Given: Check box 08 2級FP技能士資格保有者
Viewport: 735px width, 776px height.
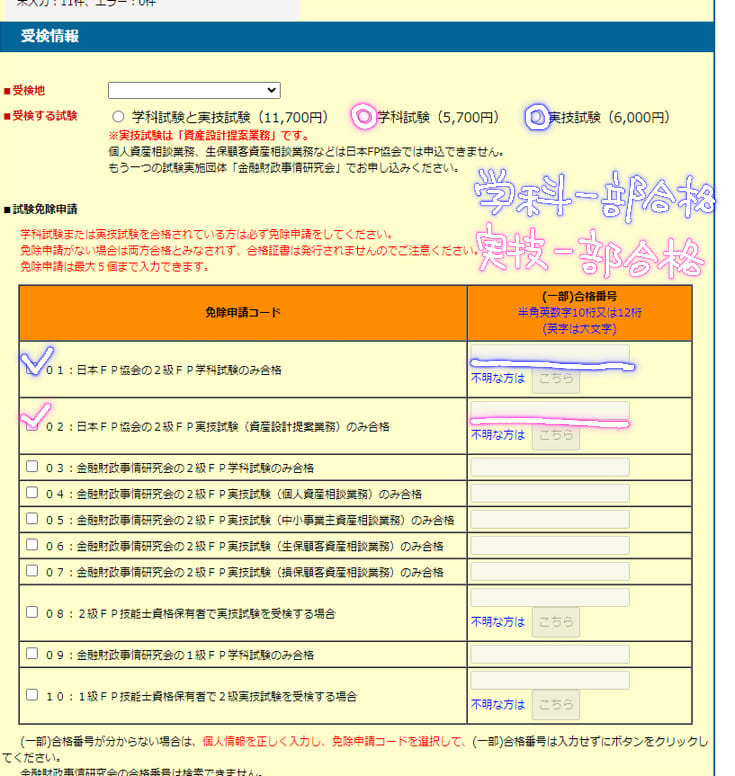Looking at the screenshot, I should 32,611.
